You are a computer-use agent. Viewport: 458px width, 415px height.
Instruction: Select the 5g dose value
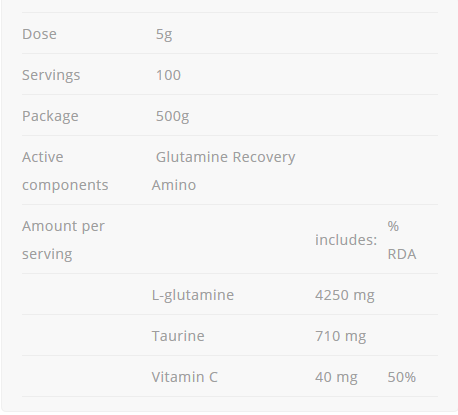164,35
